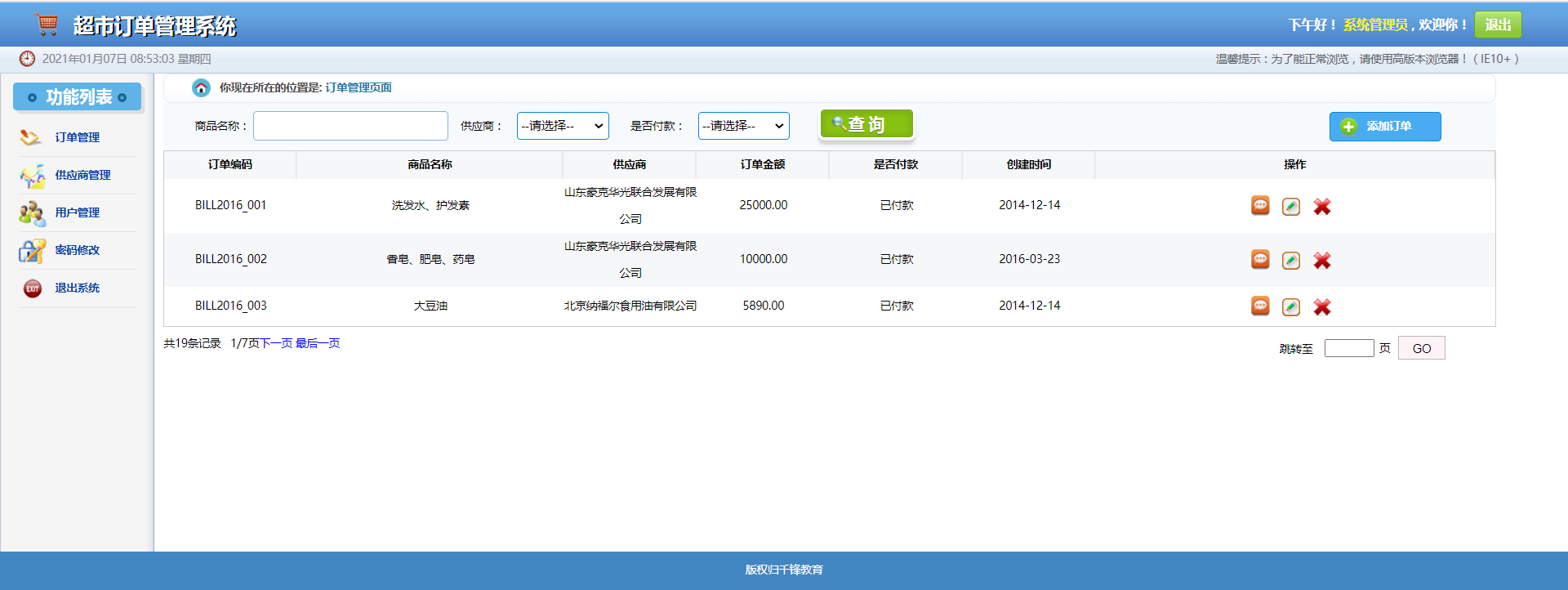Click the 密码修改 sidebar icon

32,251
